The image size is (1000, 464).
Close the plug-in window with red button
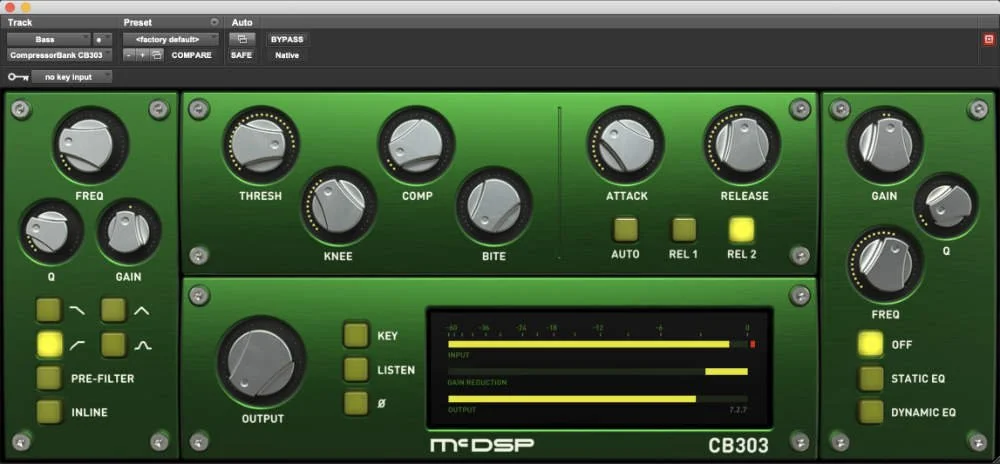click(x=10, y=7)
